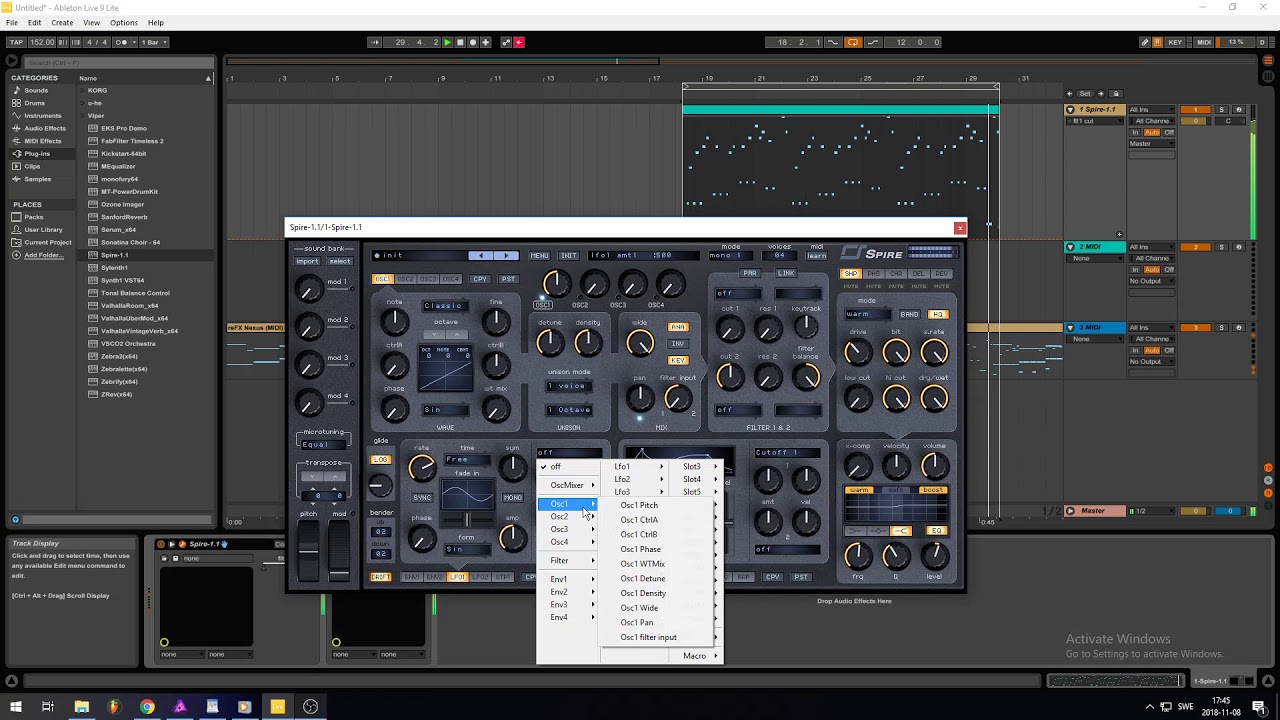Image resolution: width=1280 pixels, height=720 pixels.
Task: Toggle the ANA button in Spire mix
Action: pyautogui.click(x=678, y=327)
